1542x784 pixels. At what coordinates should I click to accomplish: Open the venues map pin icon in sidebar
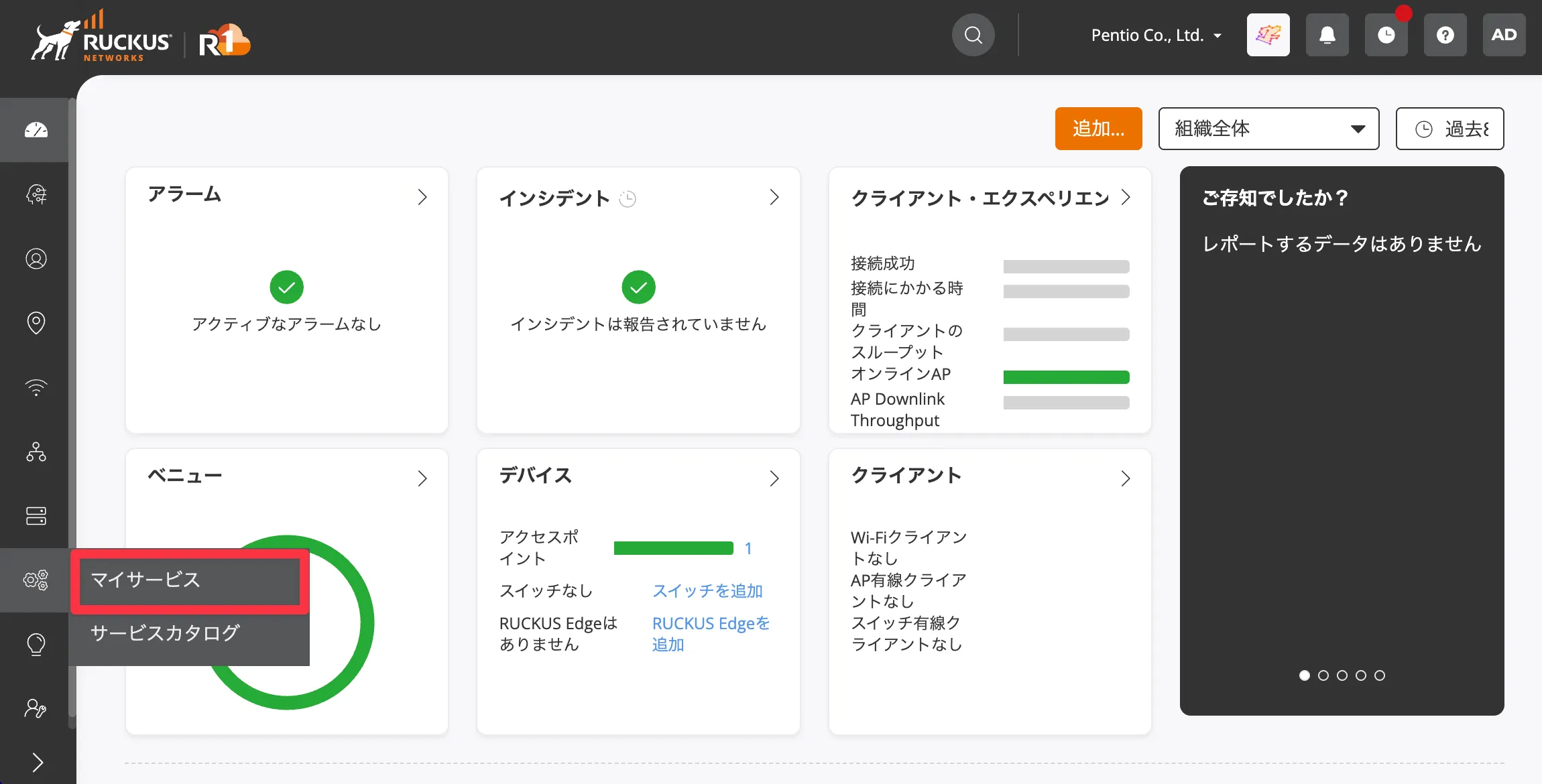click(x=36, y=323)
